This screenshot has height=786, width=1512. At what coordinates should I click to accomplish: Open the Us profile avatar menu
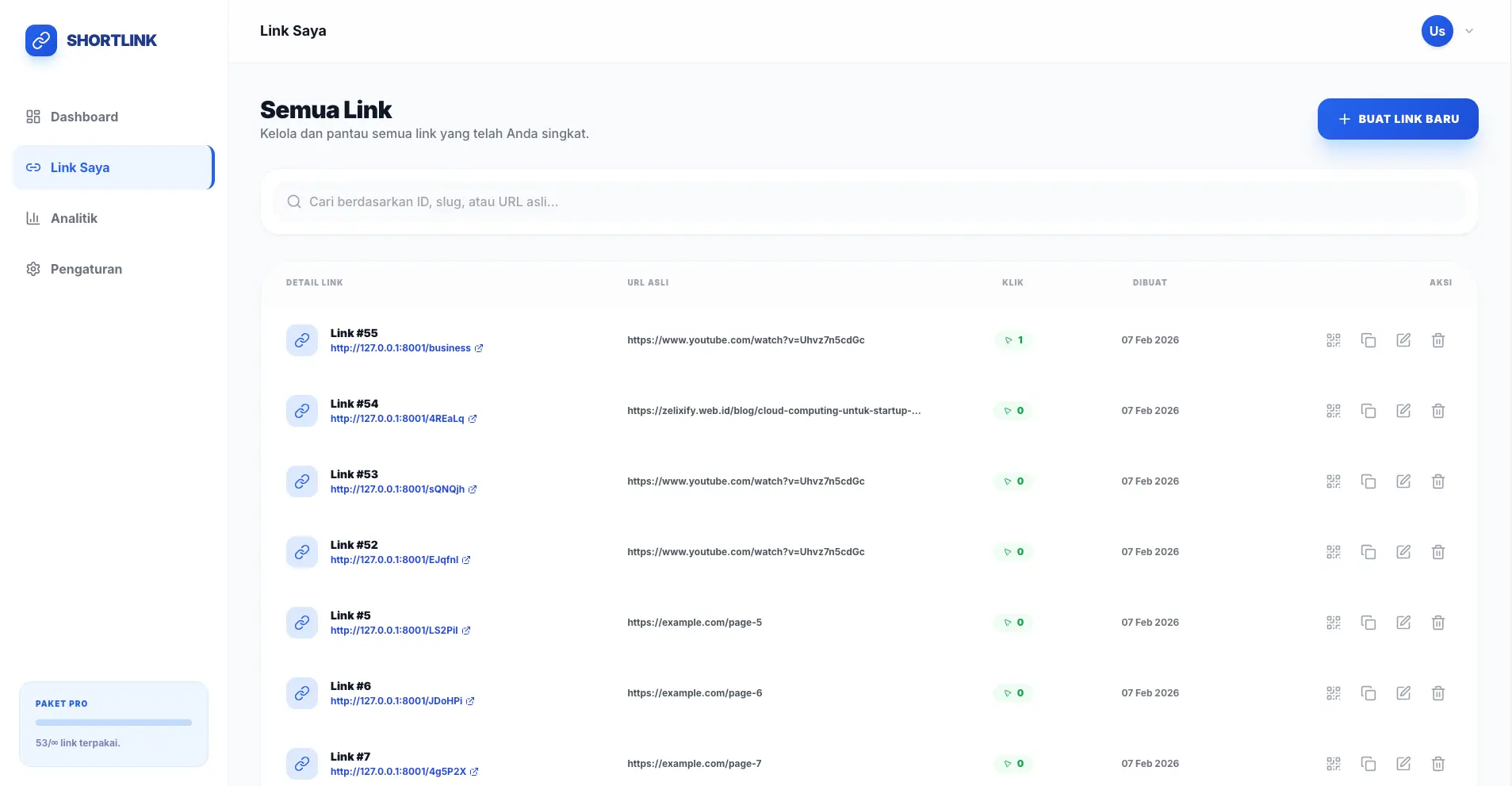(1437, 32)
